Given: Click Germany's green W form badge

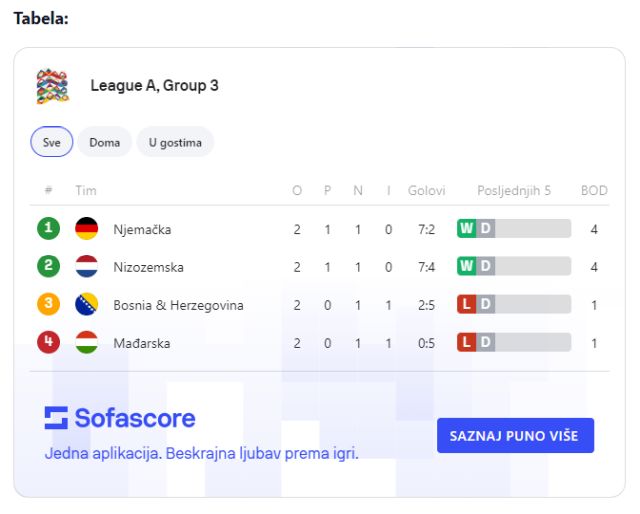Looking at the screenshot, I should 466,229.
